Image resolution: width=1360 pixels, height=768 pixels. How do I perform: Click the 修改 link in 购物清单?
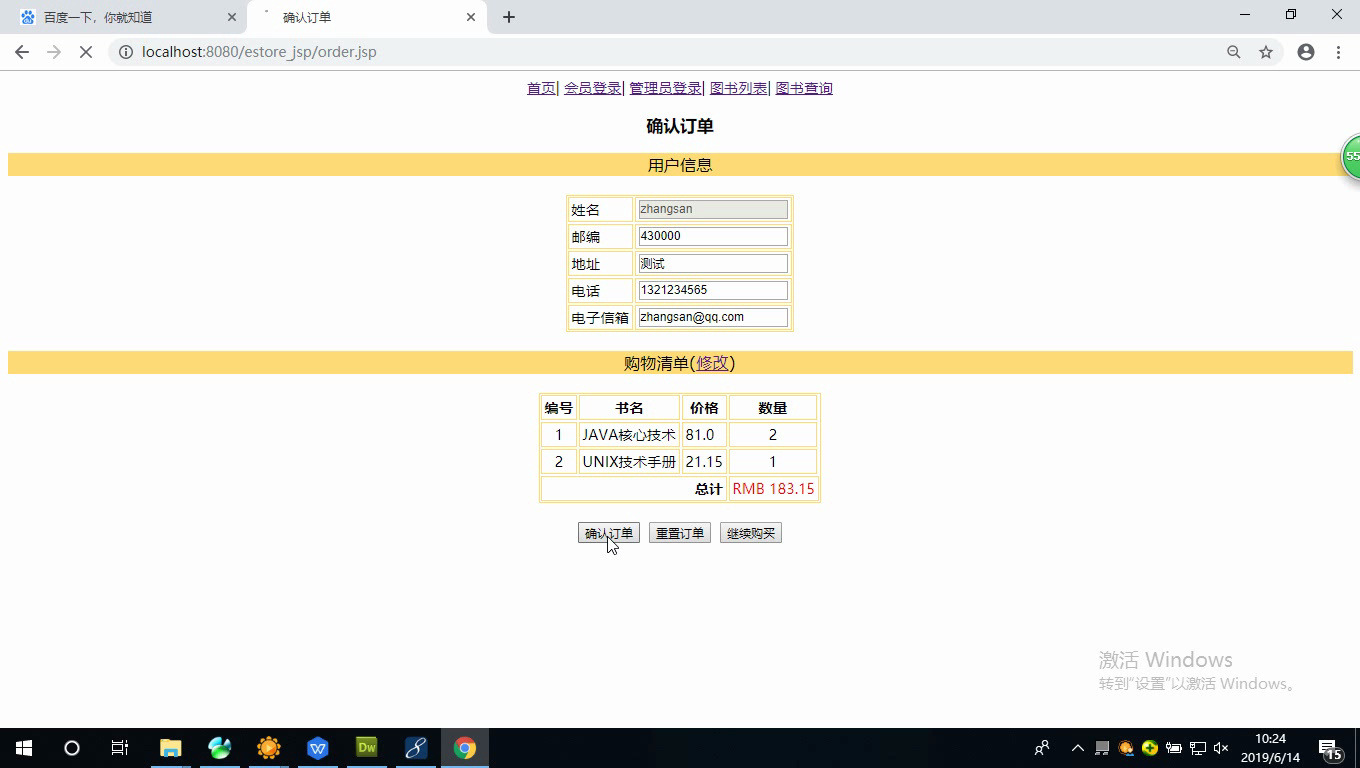tap(713, 363)
